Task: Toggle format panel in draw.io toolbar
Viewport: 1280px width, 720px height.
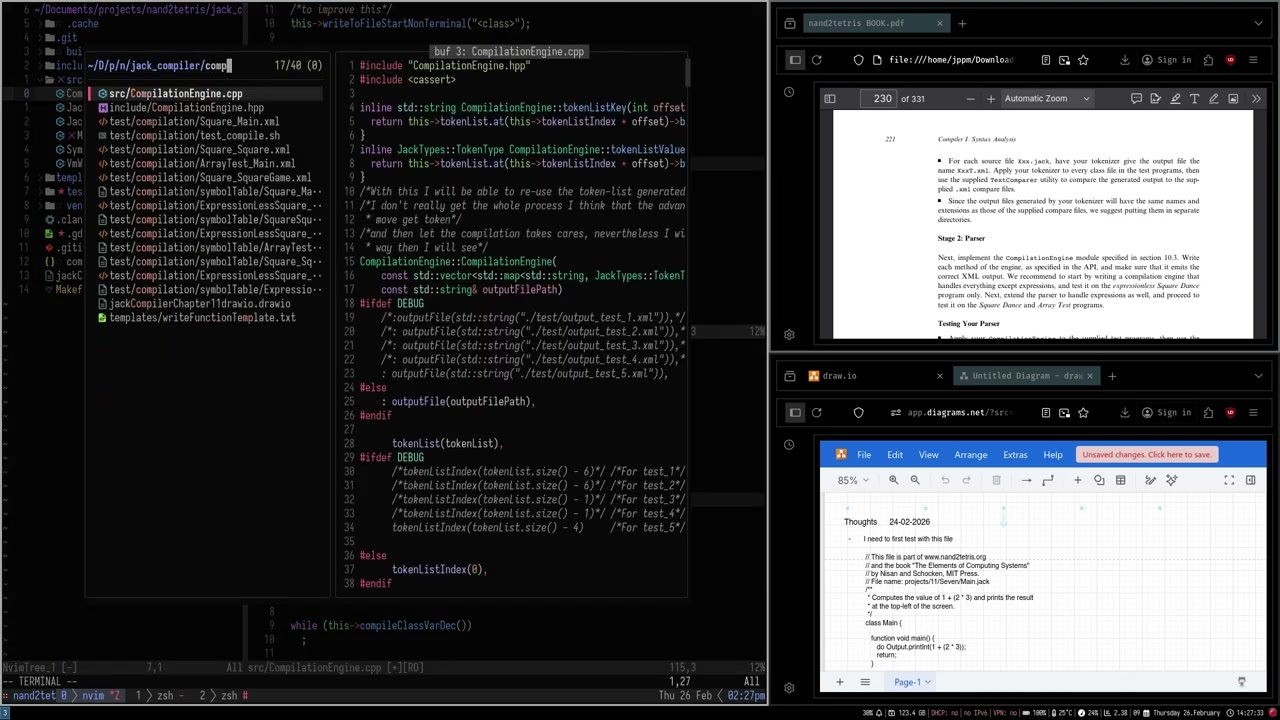Action: [1250, 481]
